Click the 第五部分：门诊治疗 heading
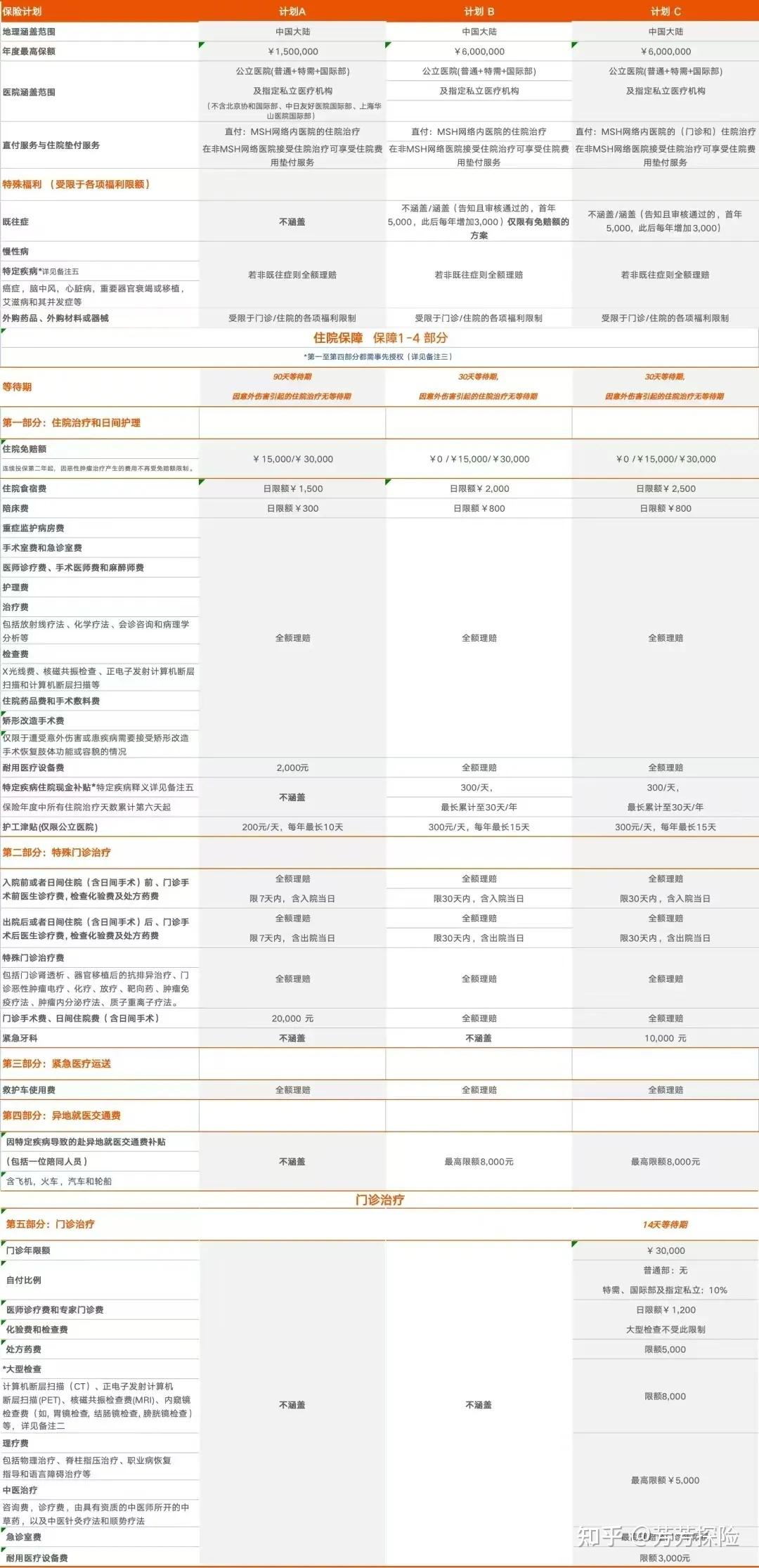This screenshot has width=759, height=1568. (x=50, y=1224)
